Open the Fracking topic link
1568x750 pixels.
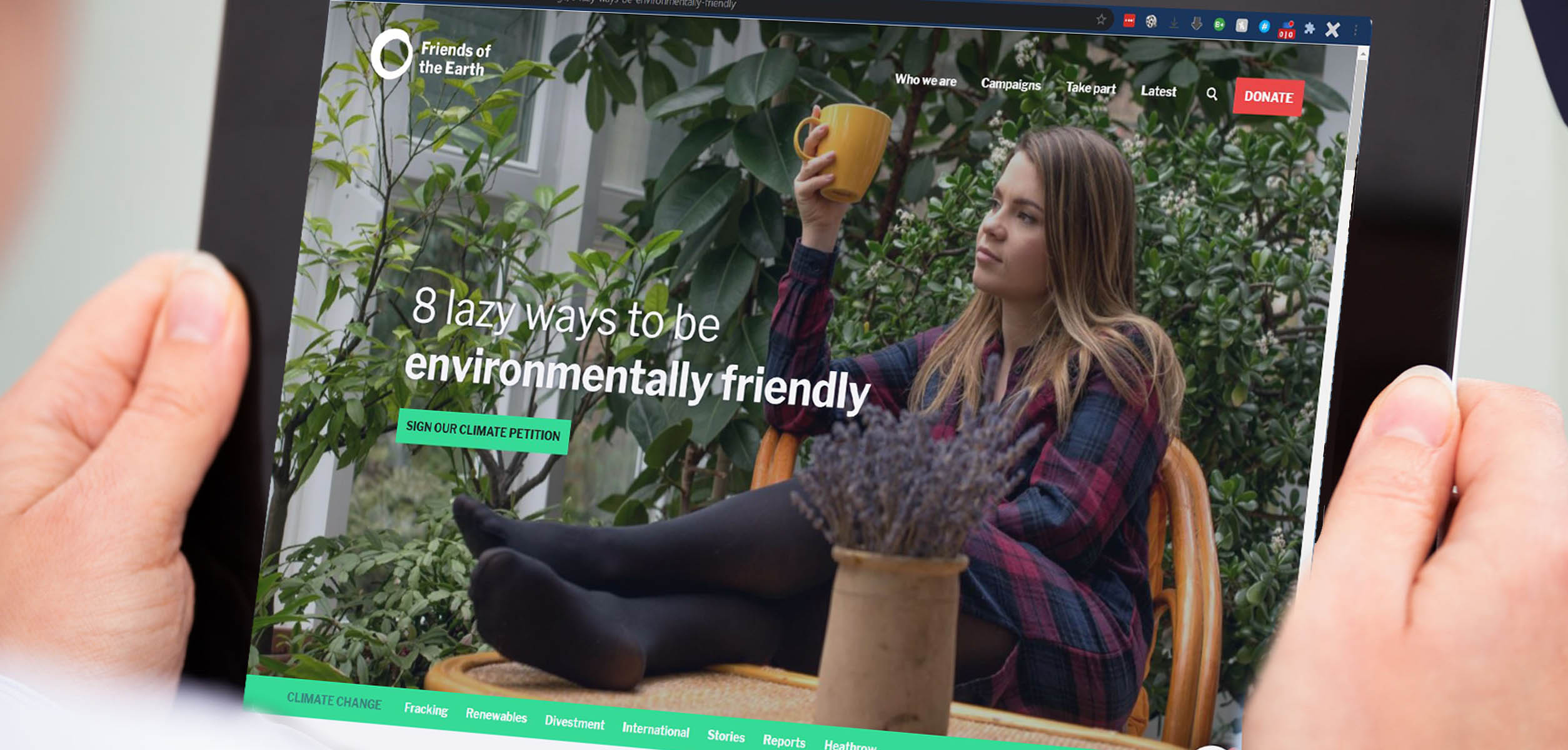coord(426,709)
